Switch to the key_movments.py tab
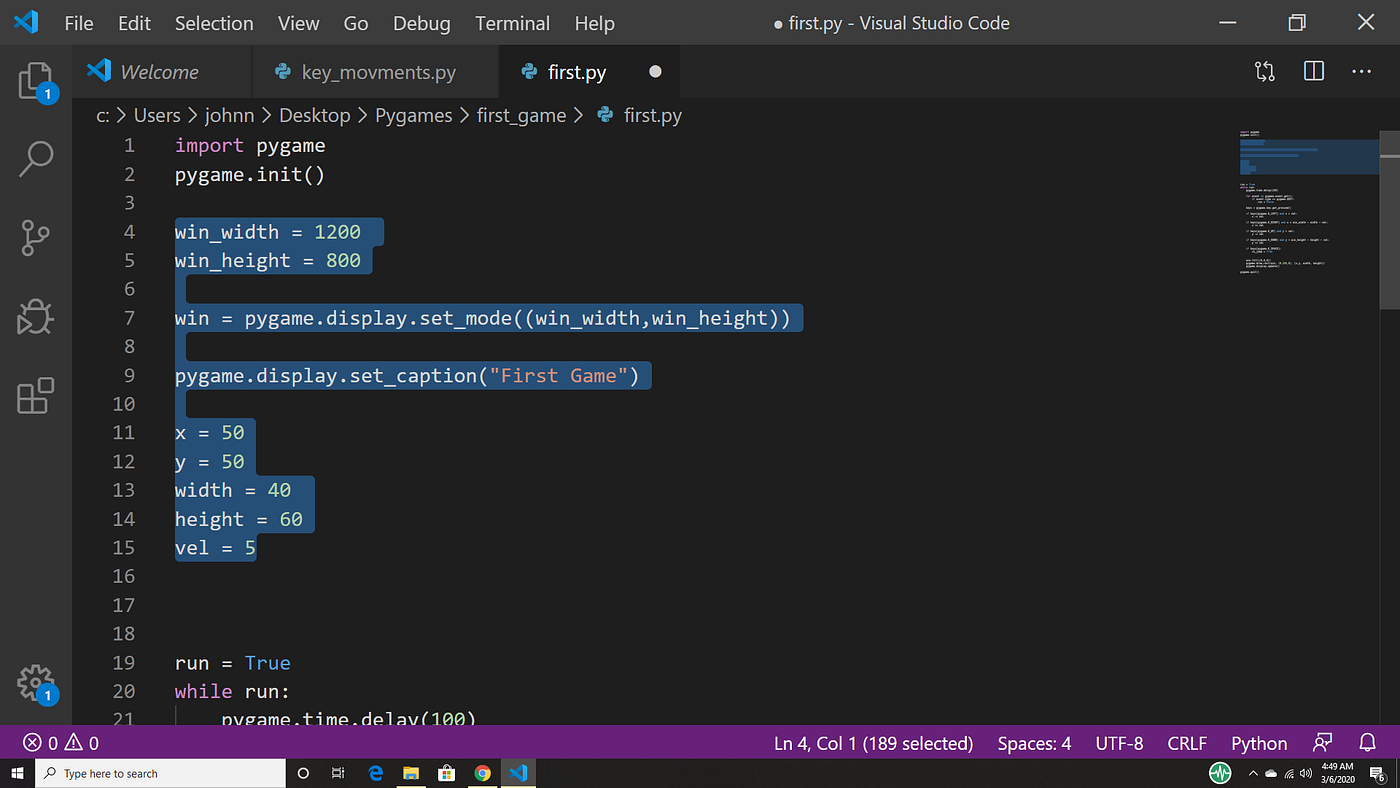Viewport: 1400px width, 788px height. [x=375, y=72]
